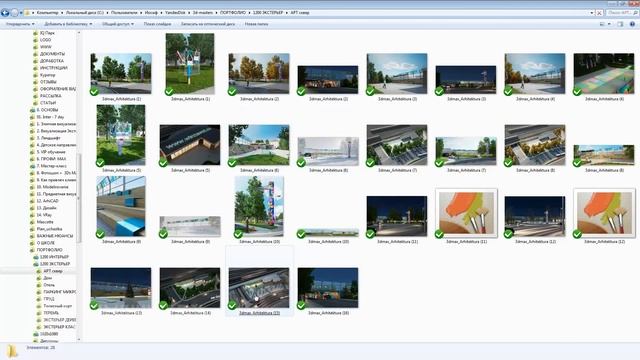Click the Элементов count text in status bar
Screen dimensions: 640x360
[41, 348]
